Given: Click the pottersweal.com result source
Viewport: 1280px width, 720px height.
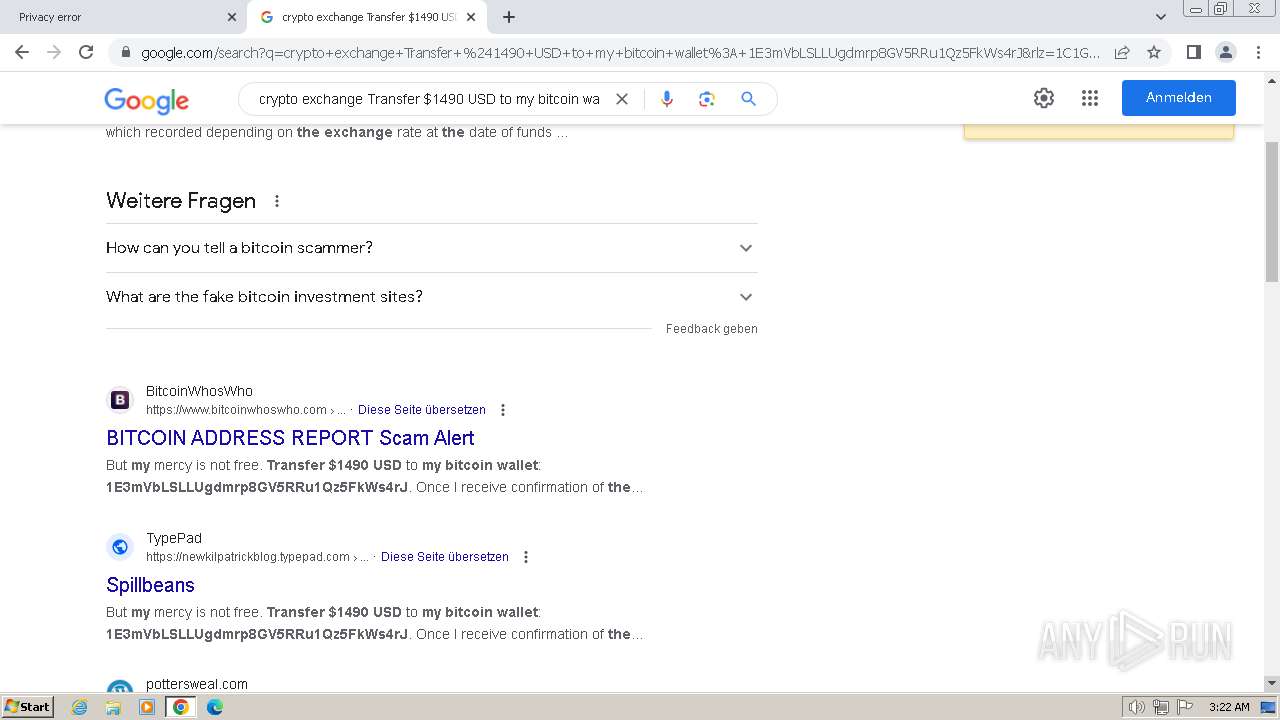Looking at the screenshot, I should pos(197,685).
